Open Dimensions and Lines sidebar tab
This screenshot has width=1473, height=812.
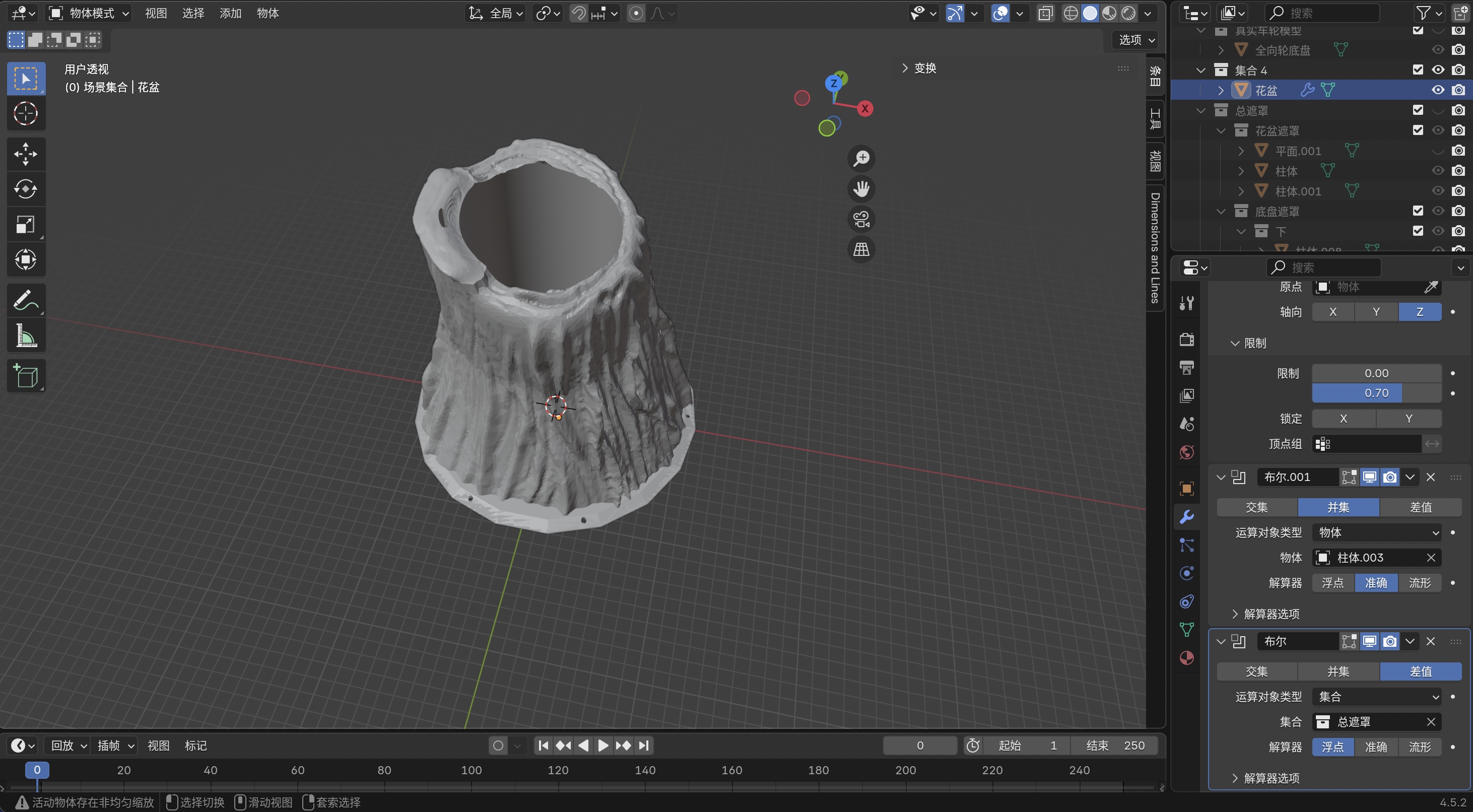tap(1155, 248)
